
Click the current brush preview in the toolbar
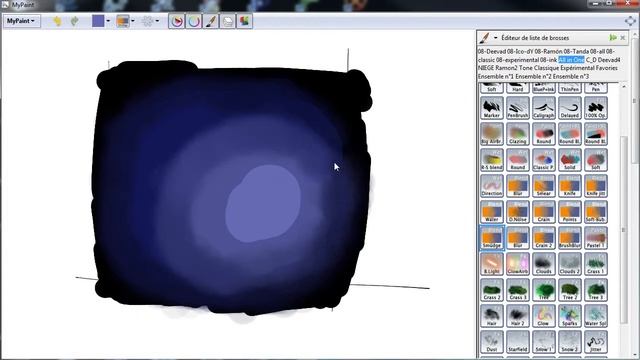coord(123,21)
